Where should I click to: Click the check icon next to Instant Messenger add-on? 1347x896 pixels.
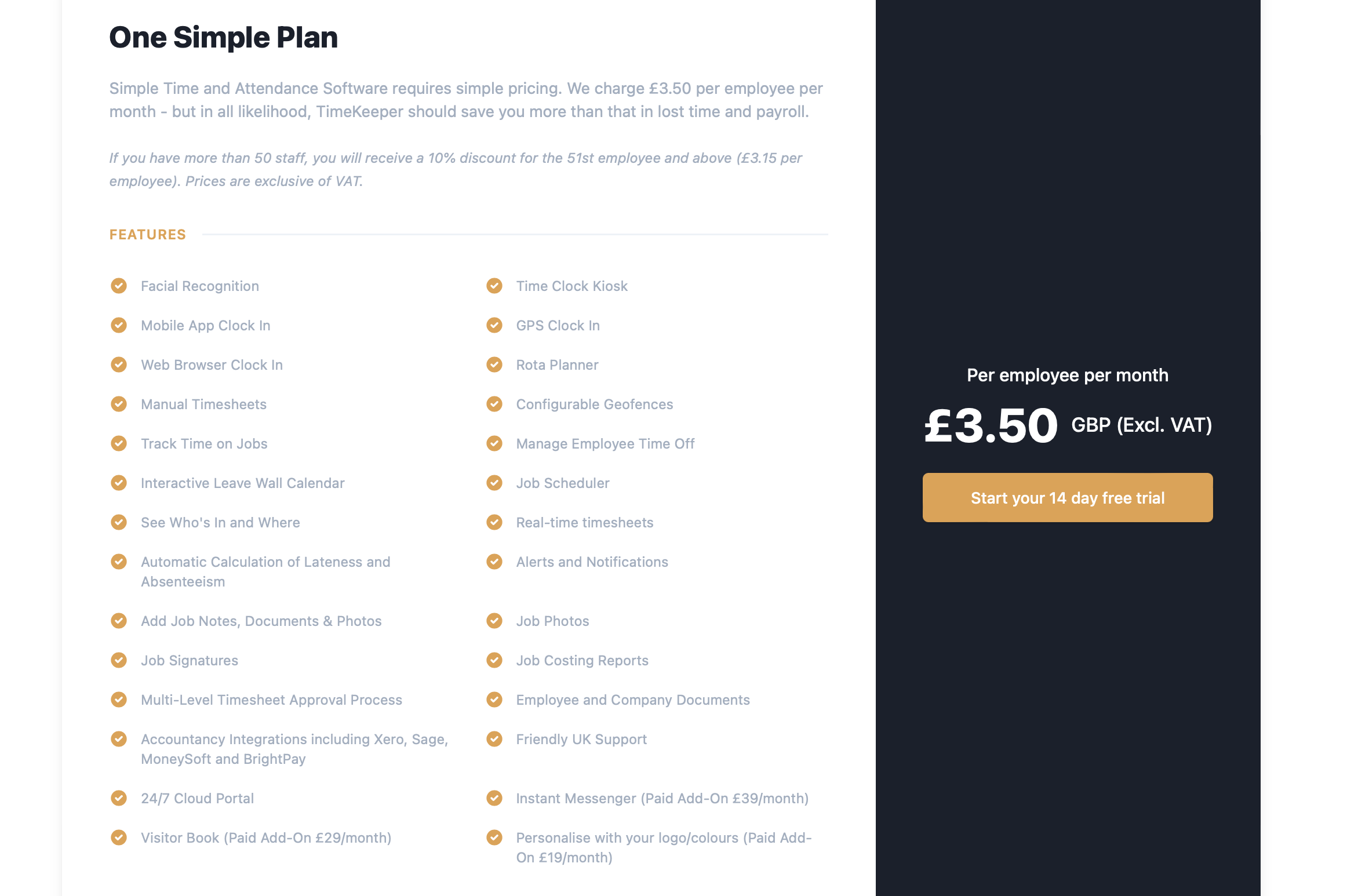click(x=494, y=798)
